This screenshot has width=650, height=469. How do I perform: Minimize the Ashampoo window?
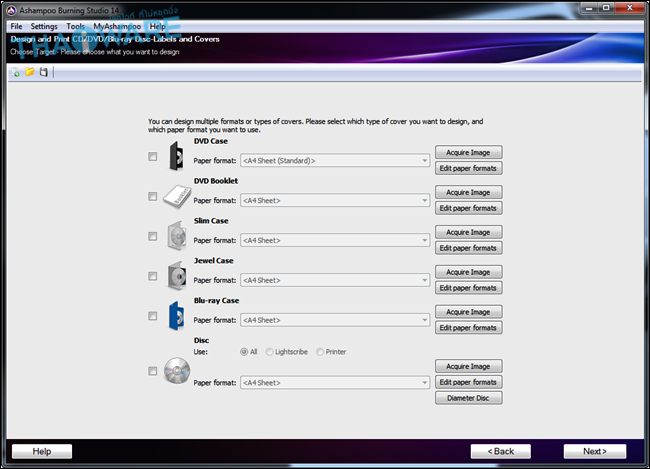coord(589,7)
